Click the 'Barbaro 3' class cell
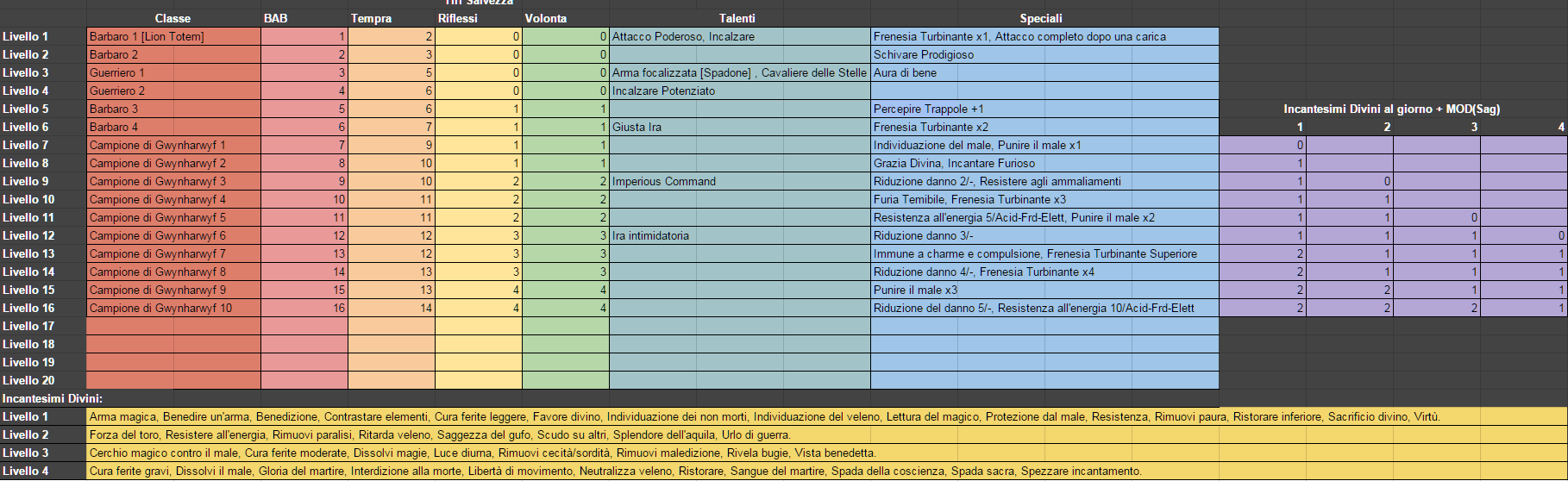 [x=173, y=109]
